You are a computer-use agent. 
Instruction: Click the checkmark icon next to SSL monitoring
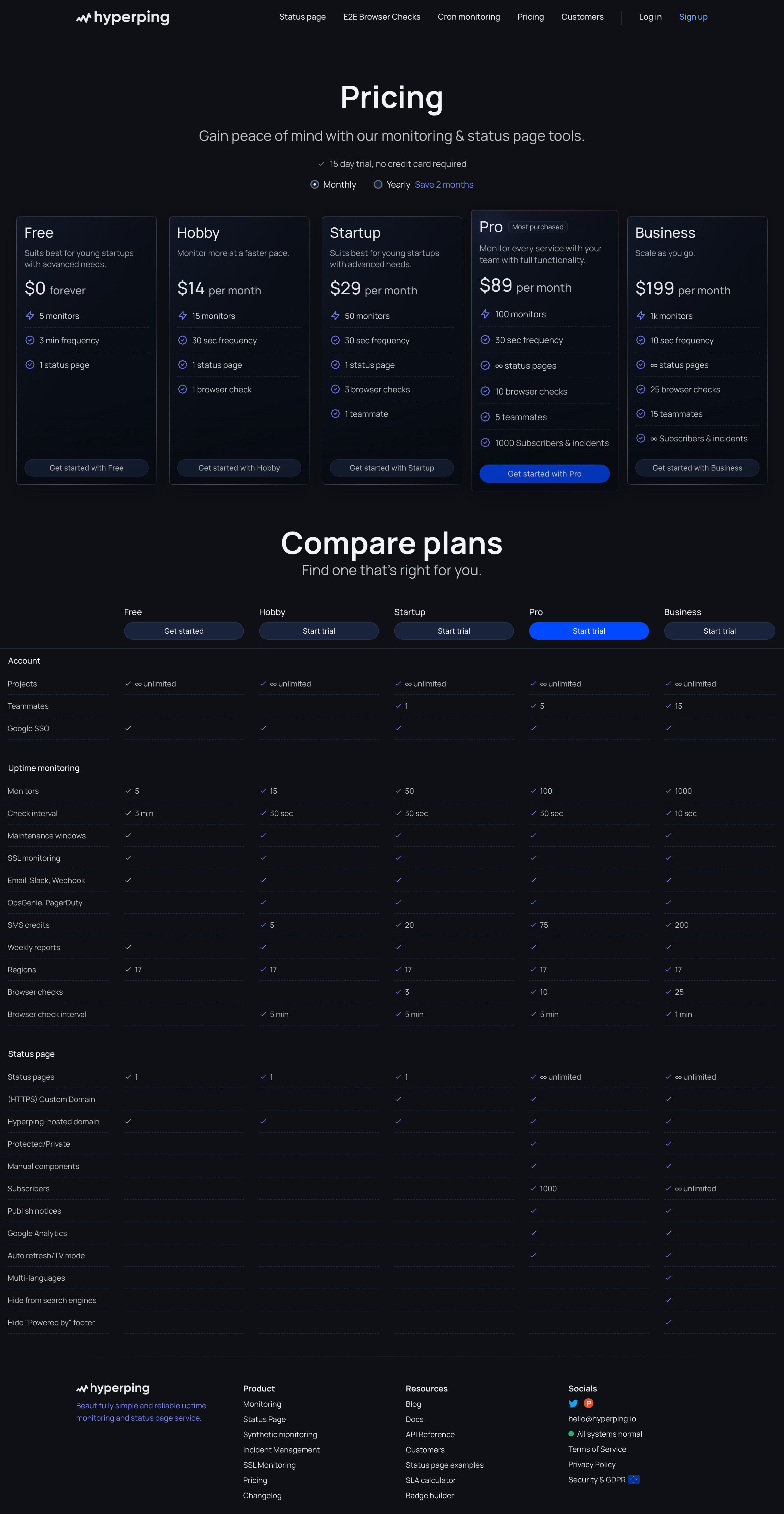(127, 858)
